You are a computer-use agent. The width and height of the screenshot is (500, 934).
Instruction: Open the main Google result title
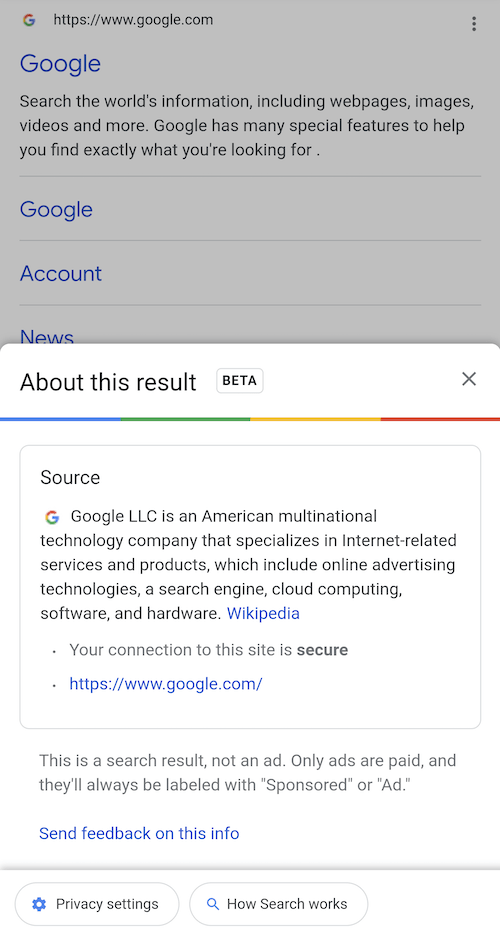[60, 64]
